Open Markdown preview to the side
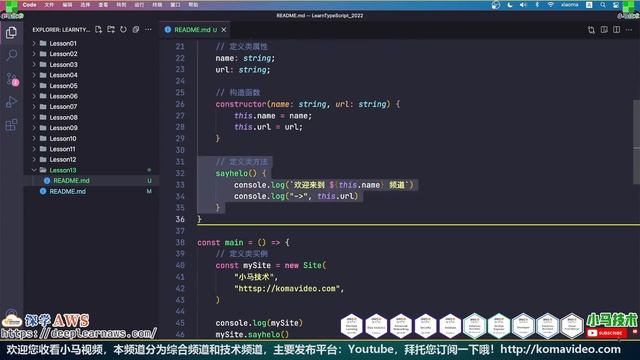640x360 pixels. click(604, 30)
